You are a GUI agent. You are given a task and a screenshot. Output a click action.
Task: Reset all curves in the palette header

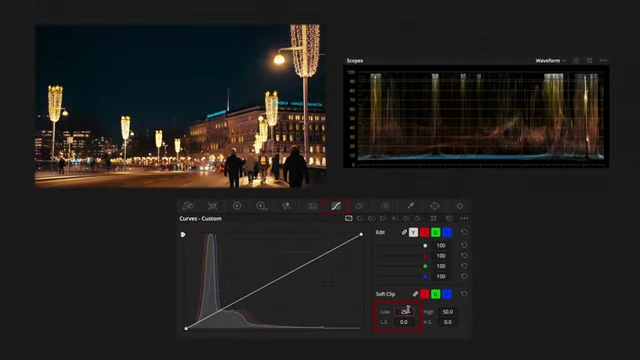(x=449, y=218)
